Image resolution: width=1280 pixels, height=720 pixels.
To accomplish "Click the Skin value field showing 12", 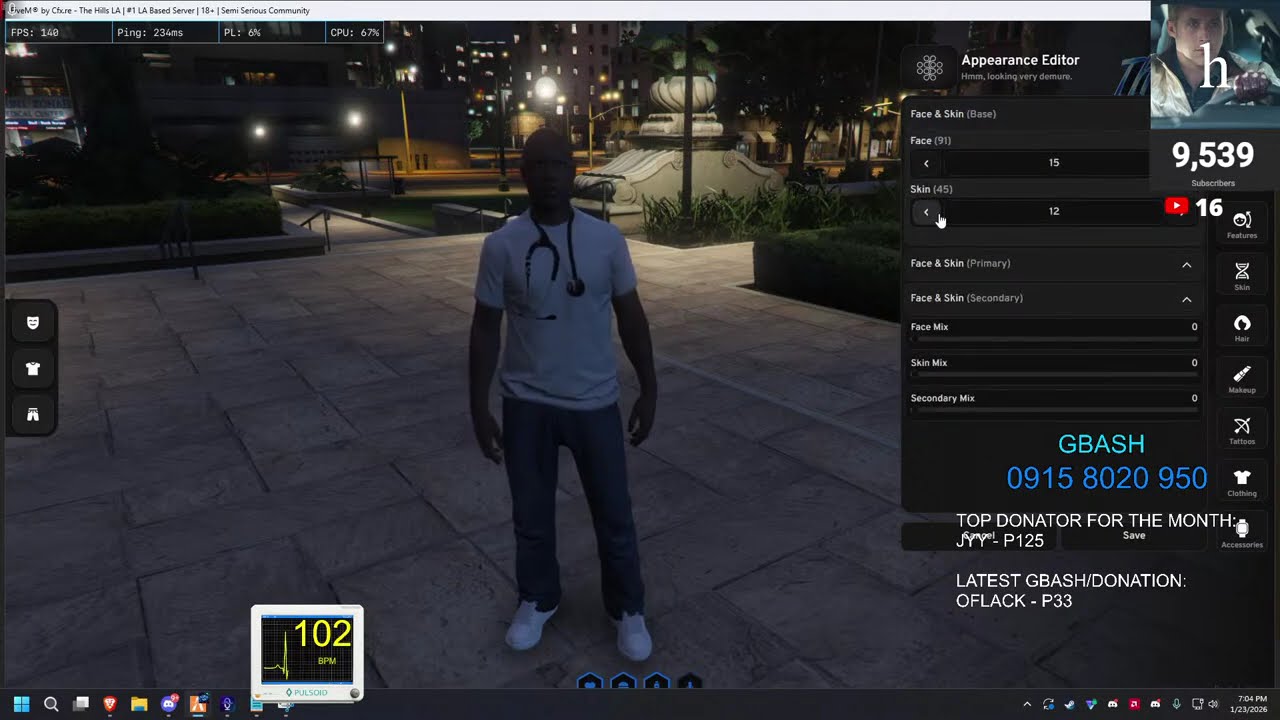I will pyautogui.click(x=1054, y=211).
